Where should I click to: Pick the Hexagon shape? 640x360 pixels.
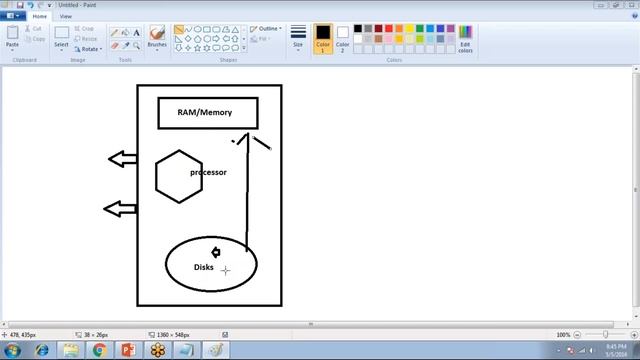(x=207, y=39)
